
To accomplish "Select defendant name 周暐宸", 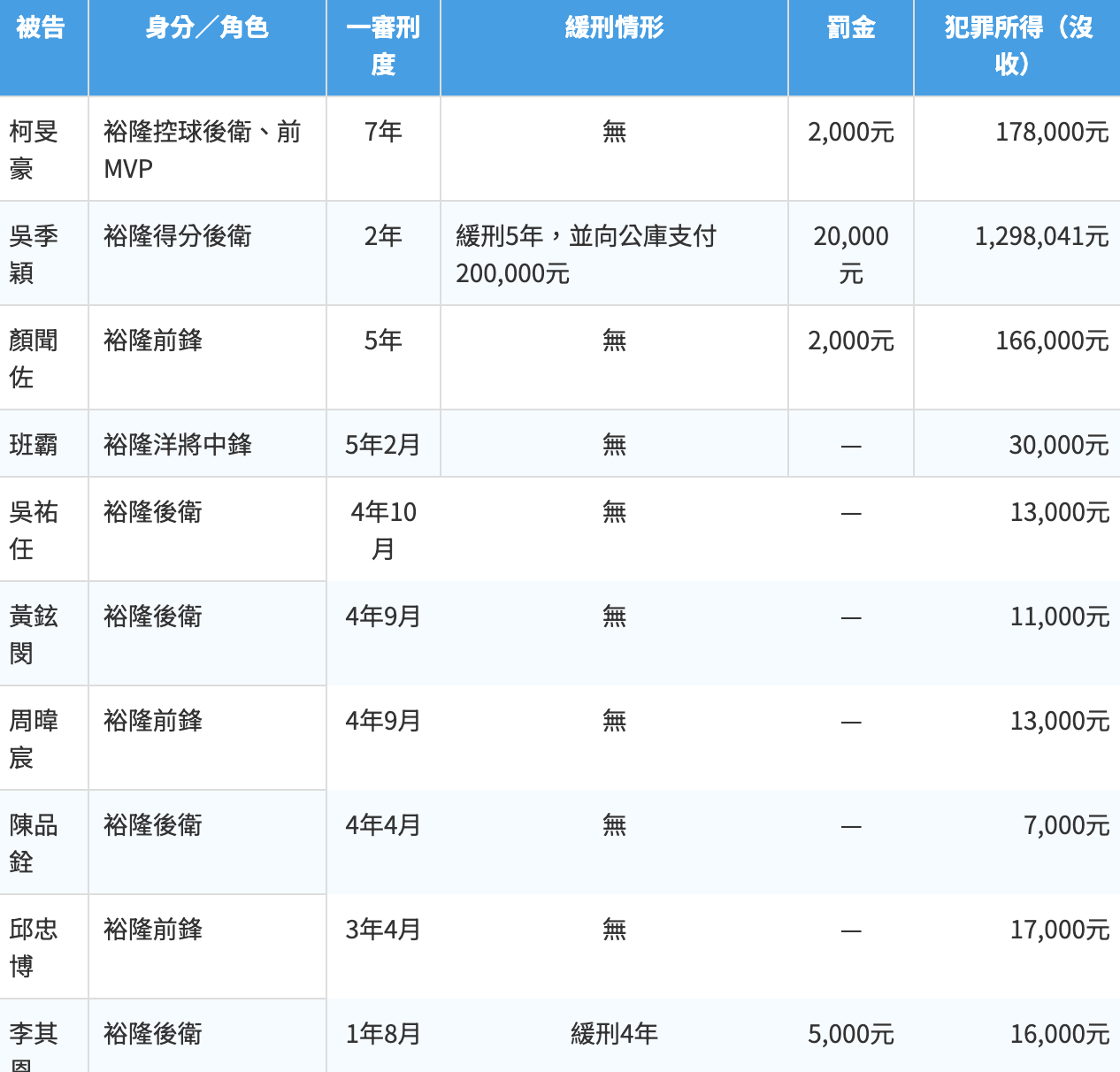I will [x=34, y=739].
